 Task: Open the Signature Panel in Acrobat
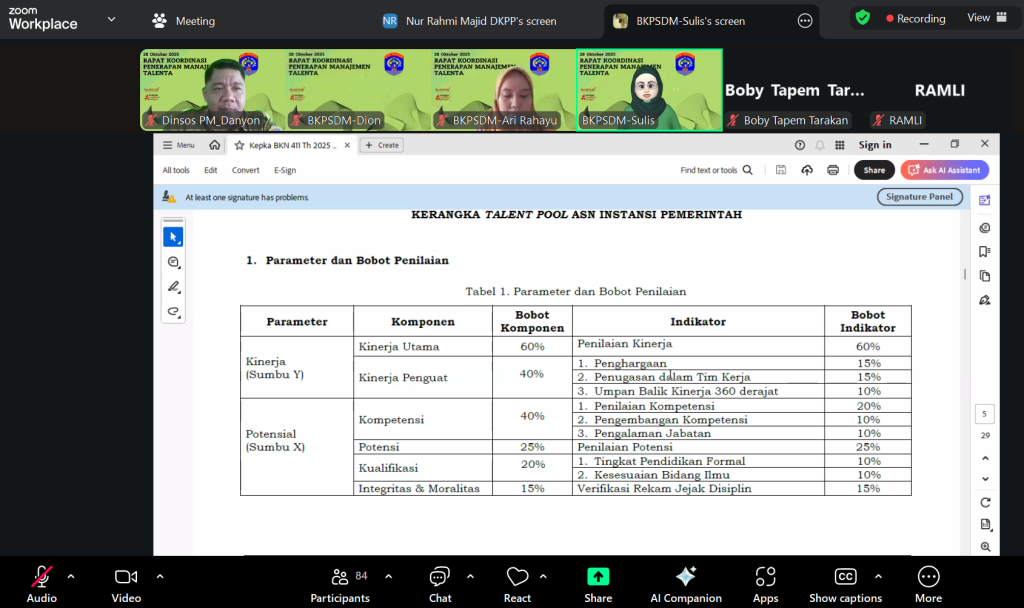(x=920, y=197)
